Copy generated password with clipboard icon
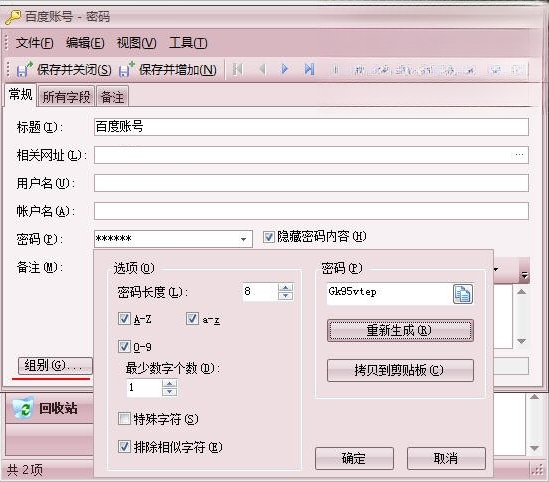 tap(463, 294)
